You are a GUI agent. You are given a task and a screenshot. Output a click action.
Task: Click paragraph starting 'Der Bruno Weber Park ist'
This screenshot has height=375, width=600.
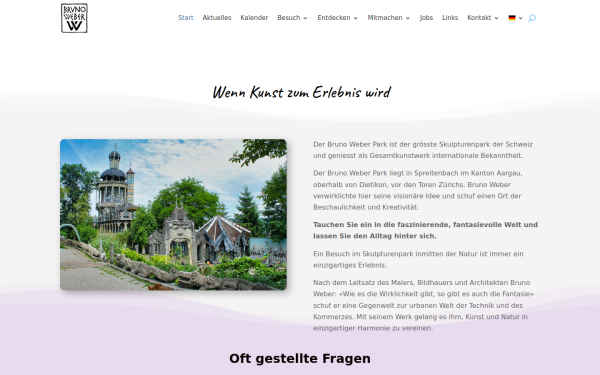(423, 150)
